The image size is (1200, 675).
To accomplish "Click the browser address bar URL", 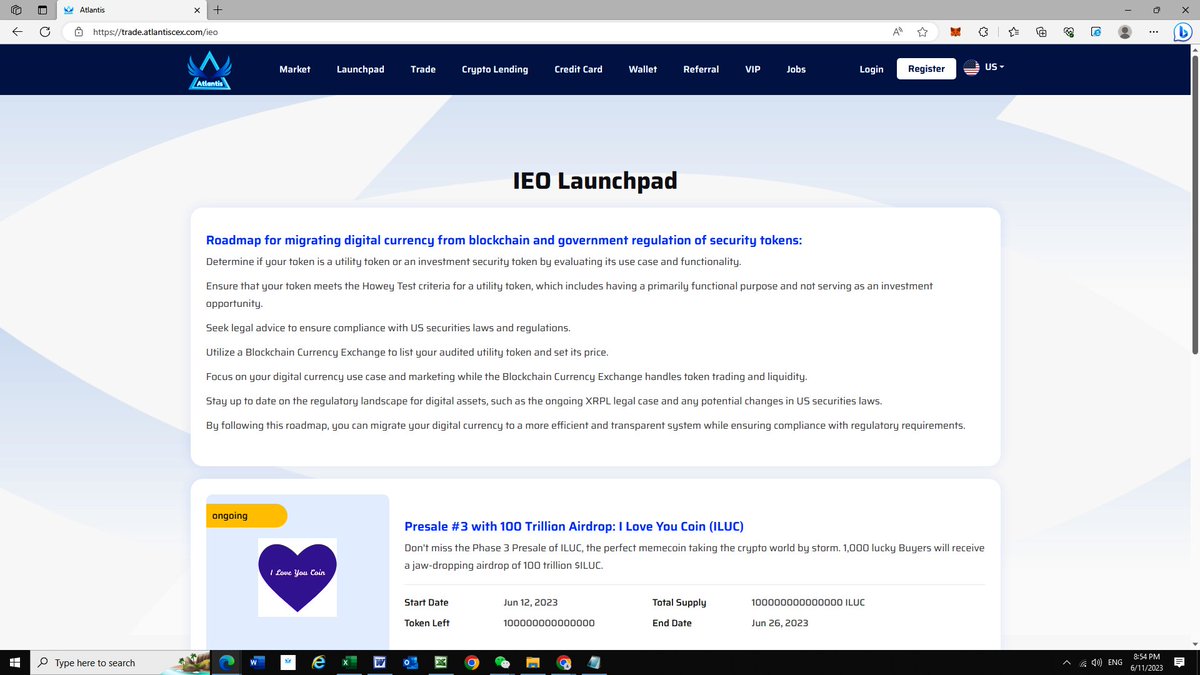I will [x=155, y=32].
